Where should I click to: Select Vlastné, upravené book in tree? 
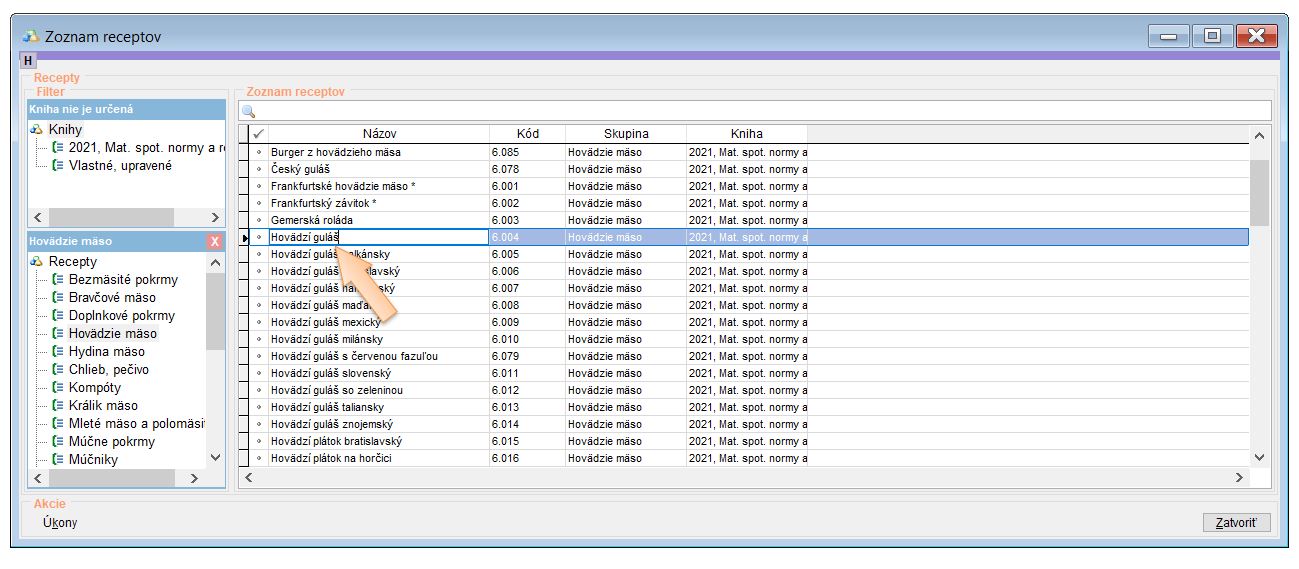tap(120, 166)
